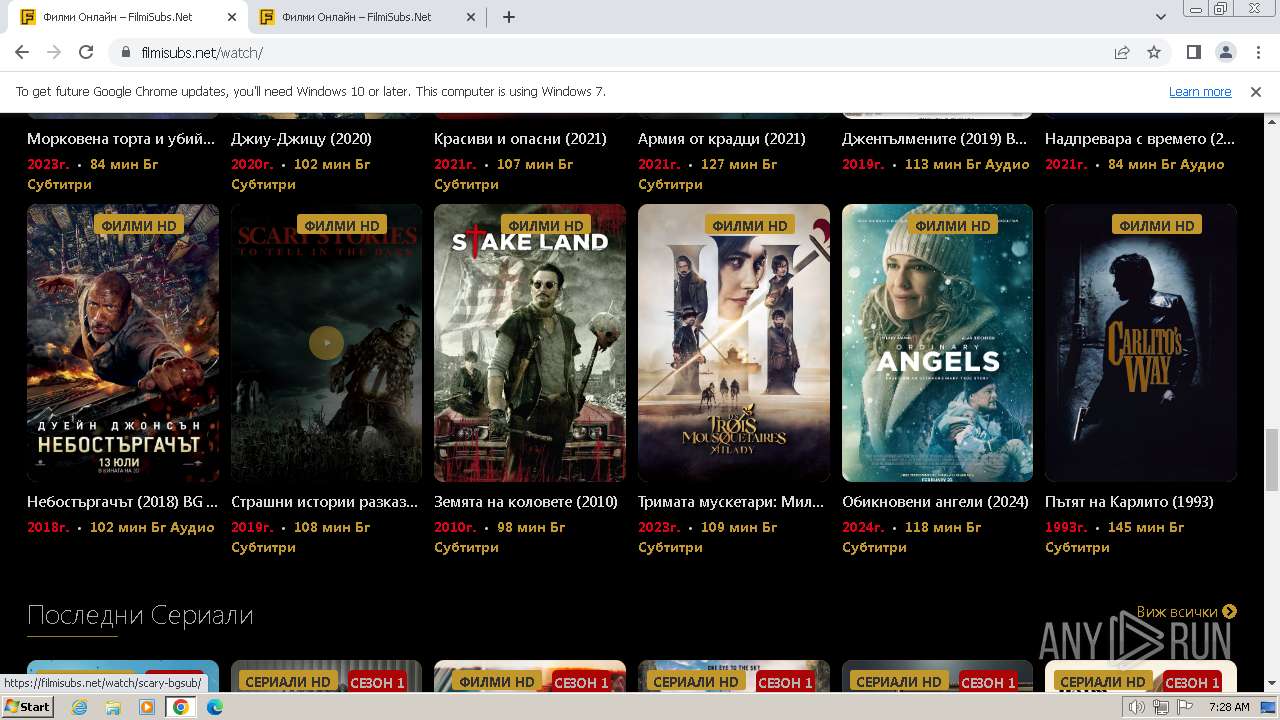Close the first FilmiSubs.Net tab

[232, 17]
